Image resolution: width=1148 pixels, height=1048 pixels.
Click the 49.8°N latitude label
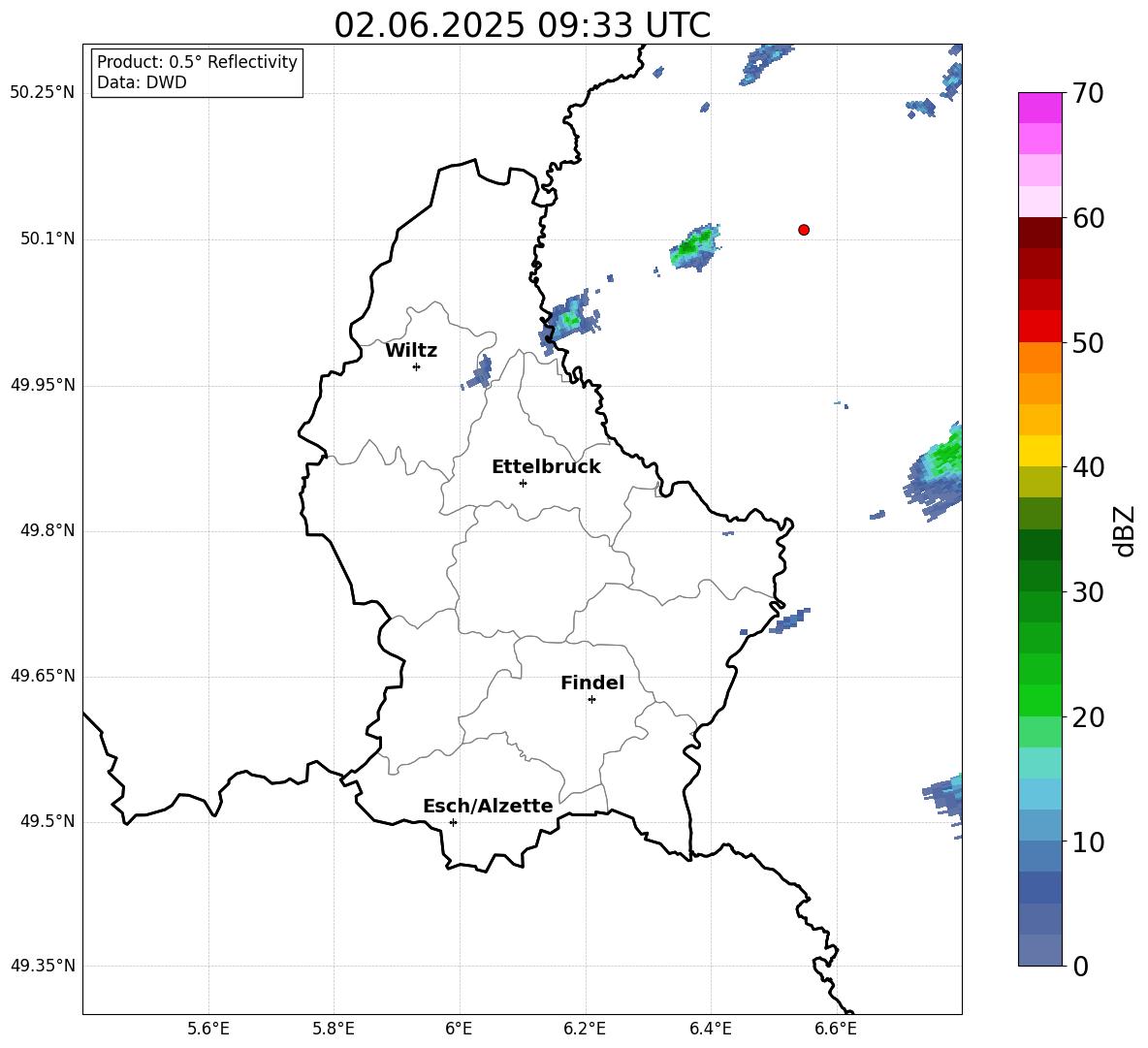coord(48,530)
